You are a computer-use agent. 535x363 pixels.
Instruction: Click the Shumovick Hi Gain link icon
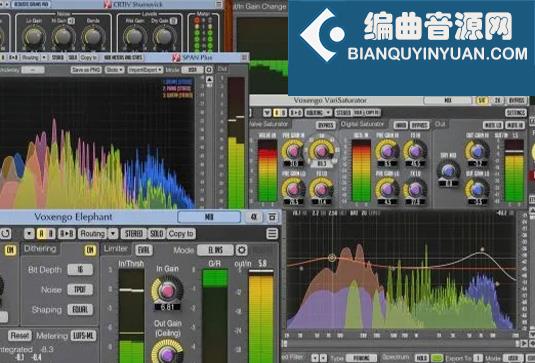point(71,21)
